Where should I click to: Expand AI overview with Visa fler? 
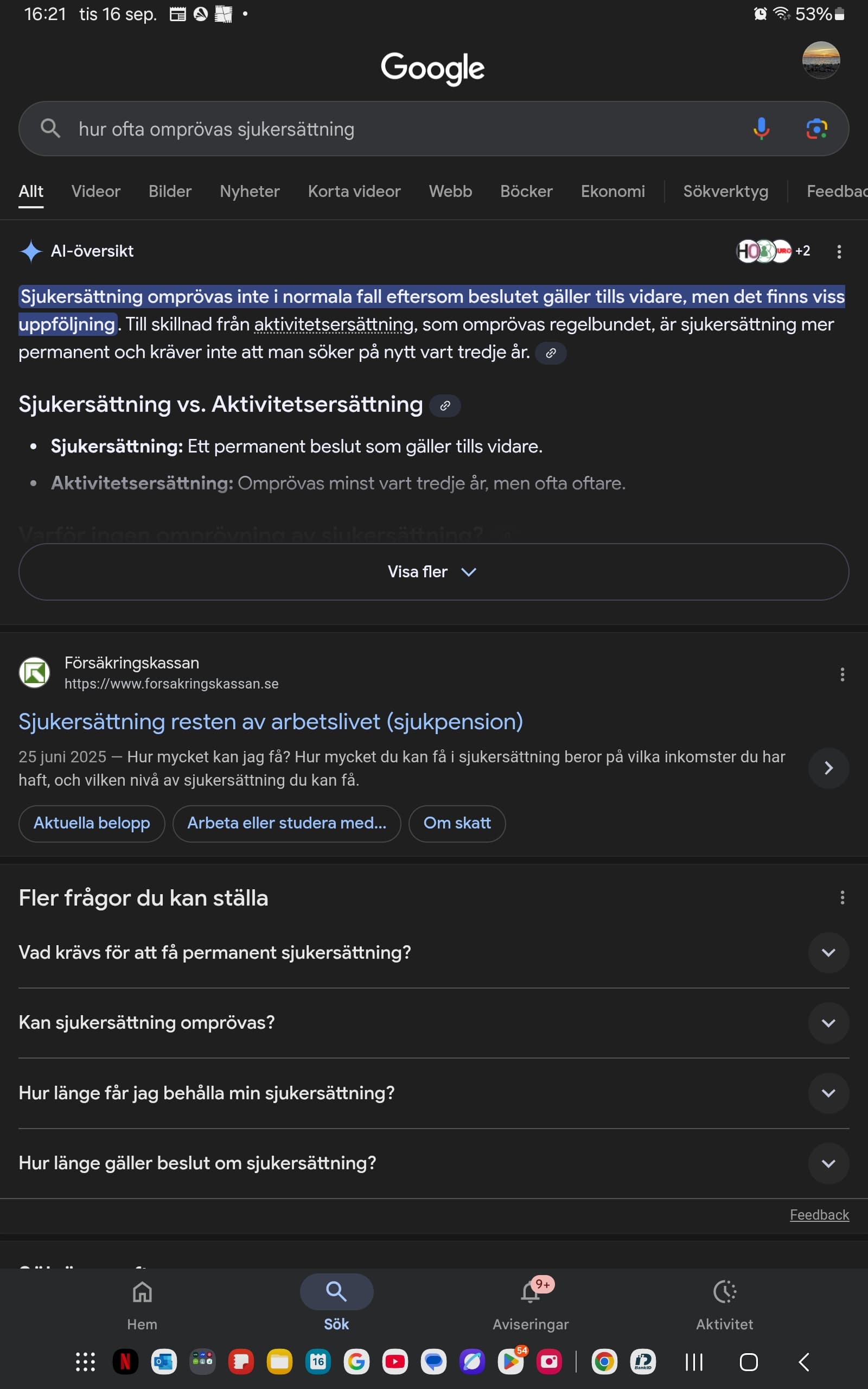click(433, 572)
